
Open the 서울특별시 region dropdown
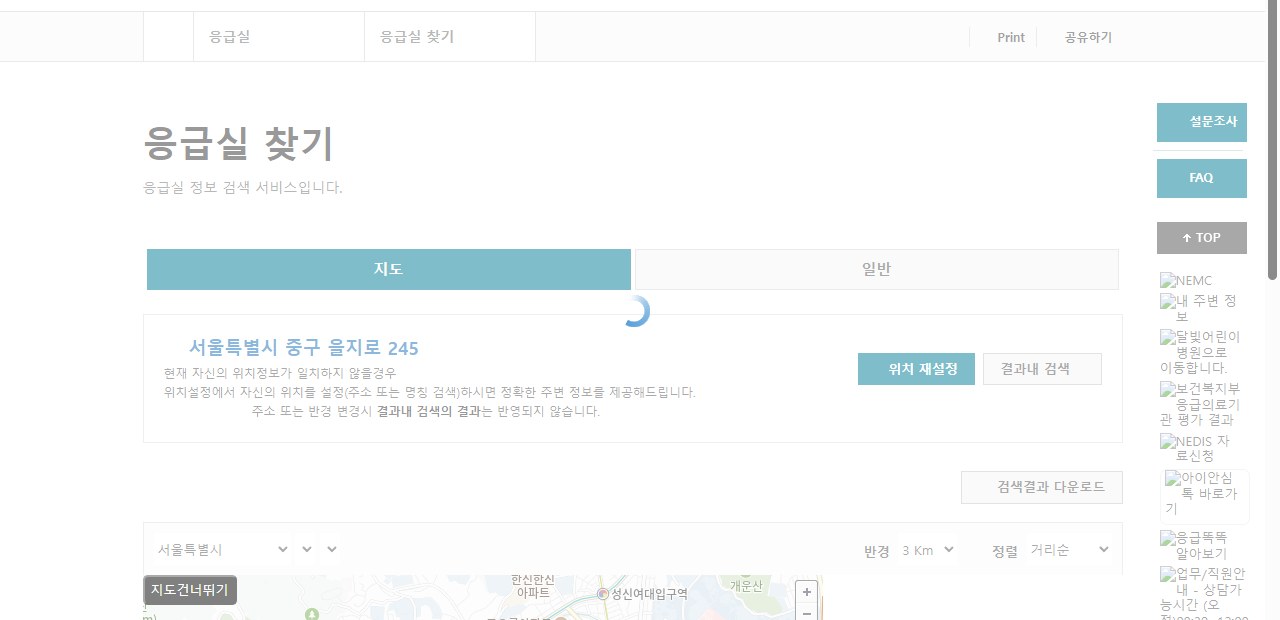pos(222,550)
